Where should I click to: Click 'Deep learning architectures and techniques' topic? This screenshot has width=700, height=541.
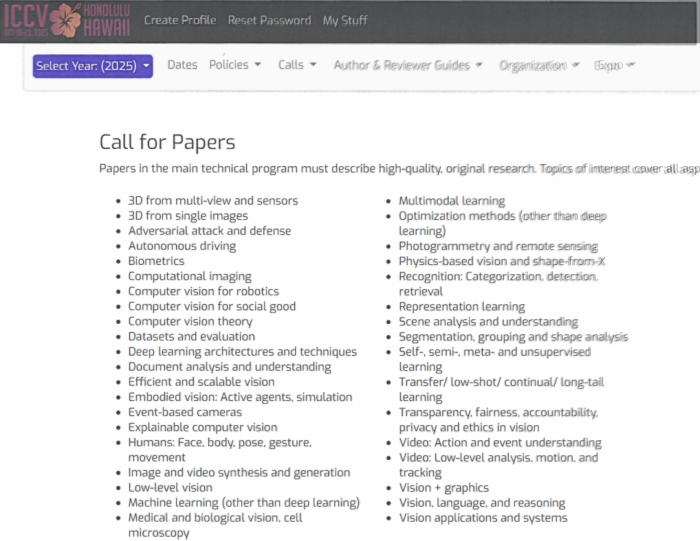[242, 352]
